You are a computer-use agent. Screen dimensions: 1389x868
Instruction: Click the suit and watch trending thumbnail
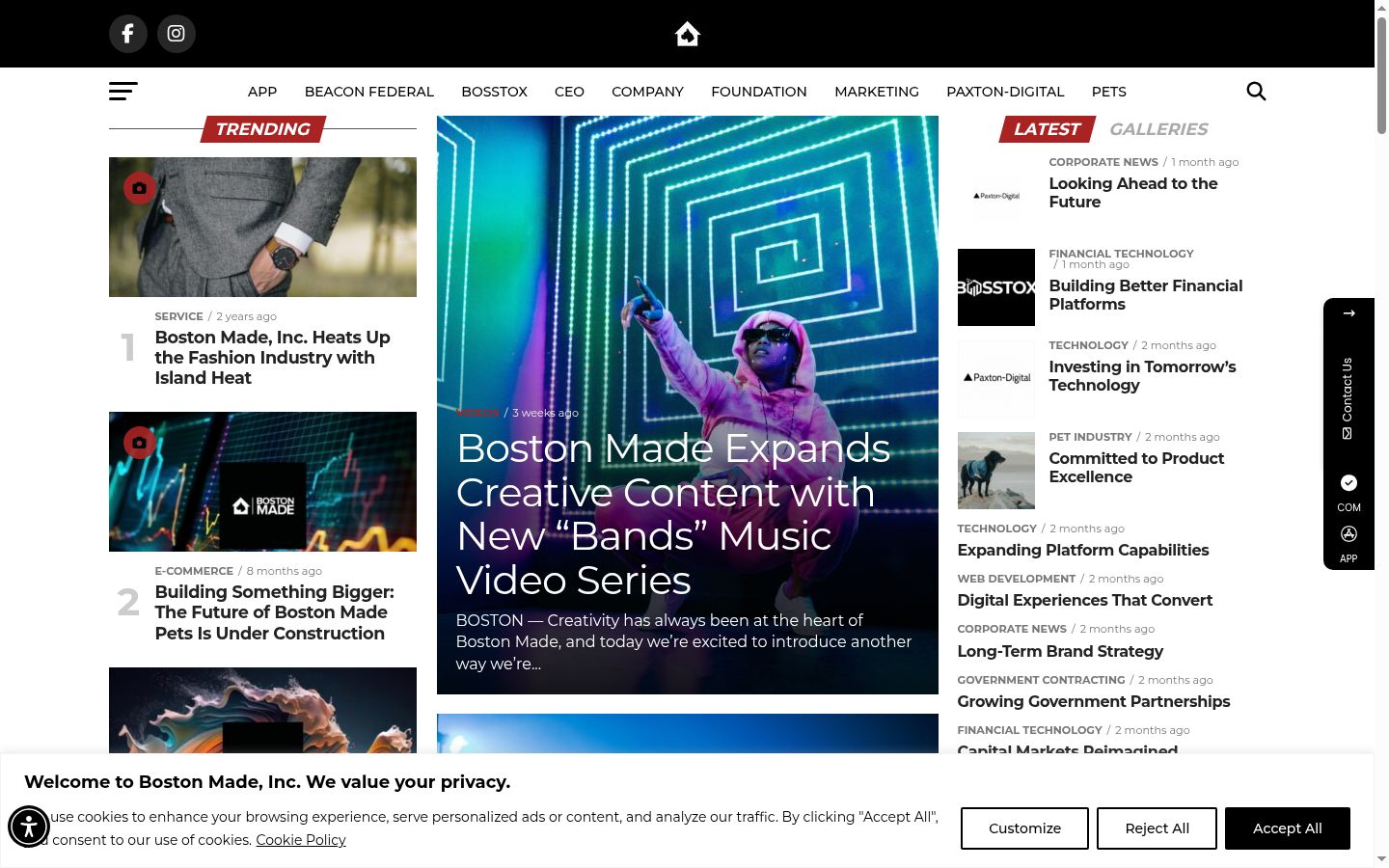[x=262, y=228]
